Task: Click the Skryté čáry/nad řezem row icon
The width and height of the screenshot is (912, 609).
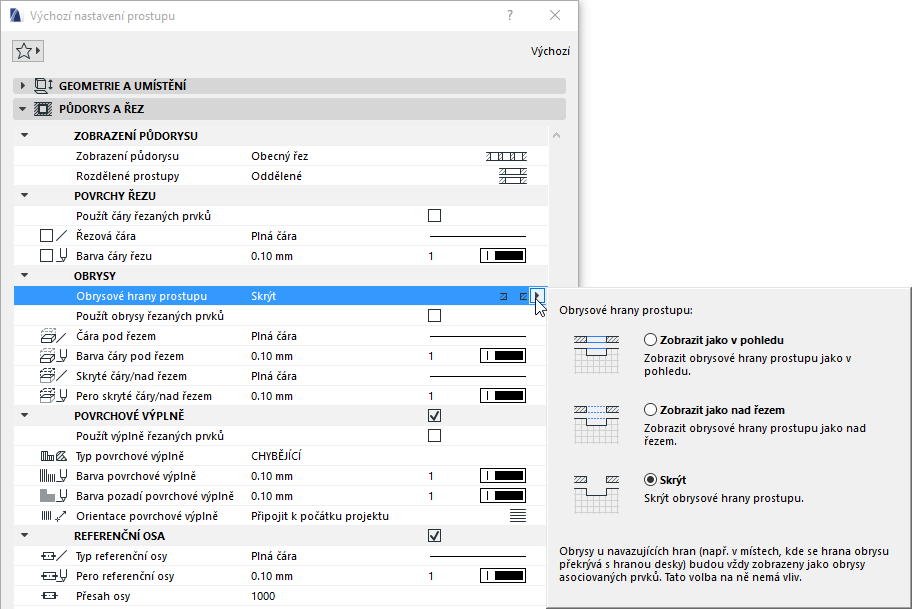Action: [54, 376]
